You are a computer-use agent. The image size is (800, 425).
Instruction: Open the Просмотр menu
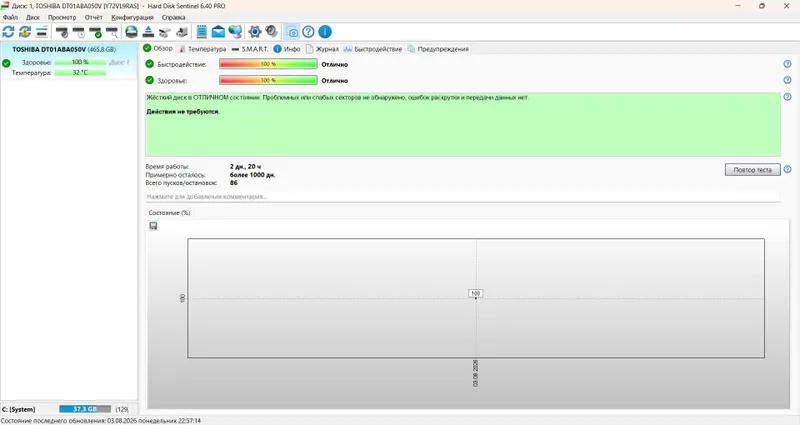pos(62,17)
